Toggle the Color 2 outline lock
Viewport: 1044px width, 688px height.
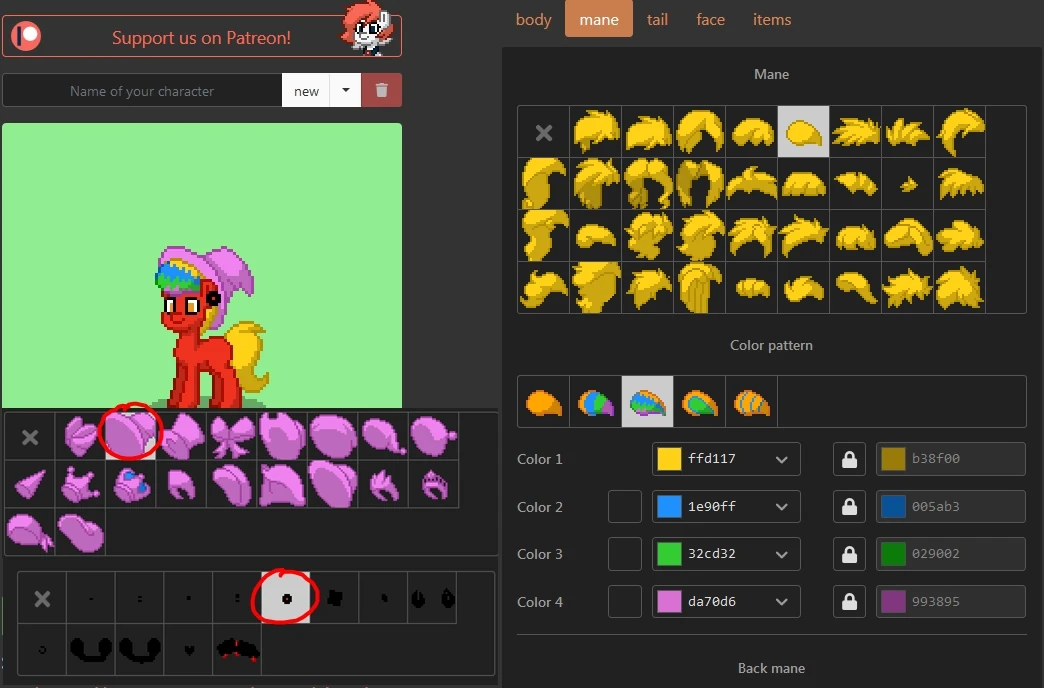pos(850,506)
